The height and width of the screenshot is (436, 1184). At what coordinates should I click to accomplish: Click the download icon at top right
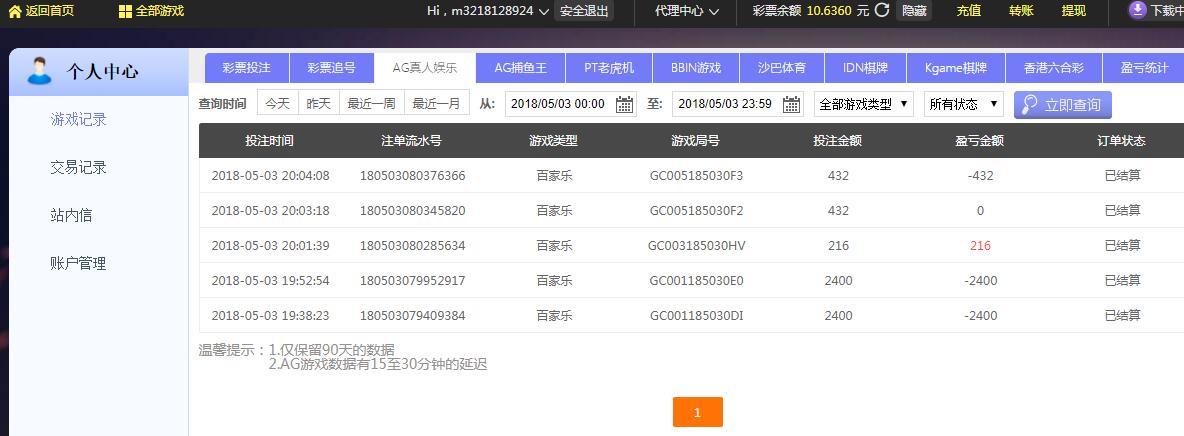(1137, 10)
